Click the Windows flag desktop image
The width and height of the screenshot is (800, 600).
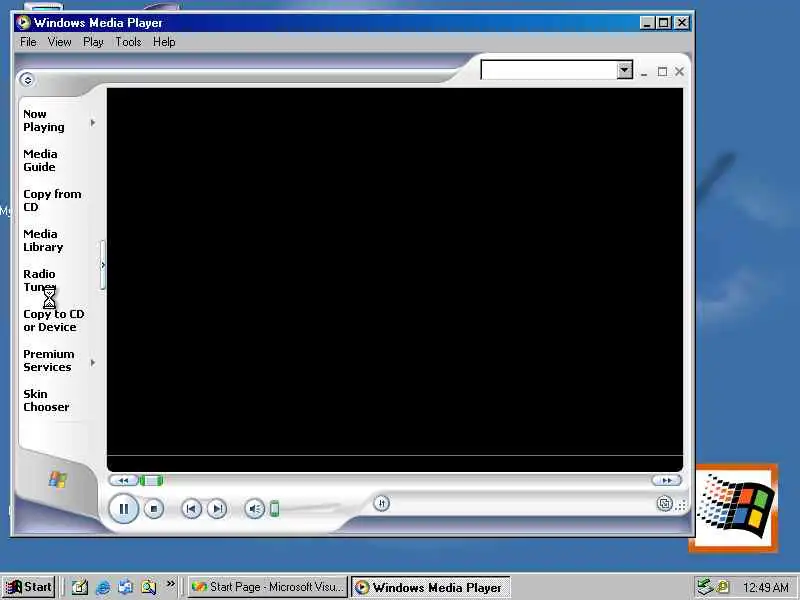[734, 508]
